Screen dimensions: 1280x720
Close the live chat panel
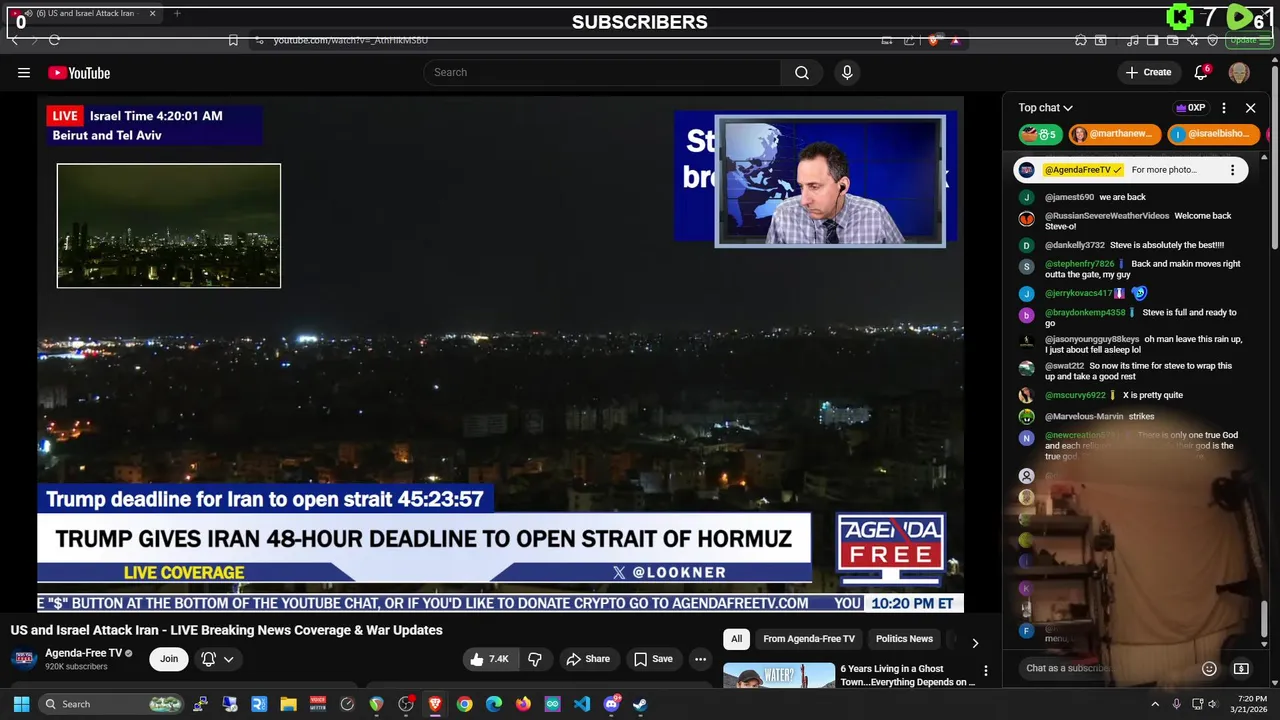click(1250, 108)
